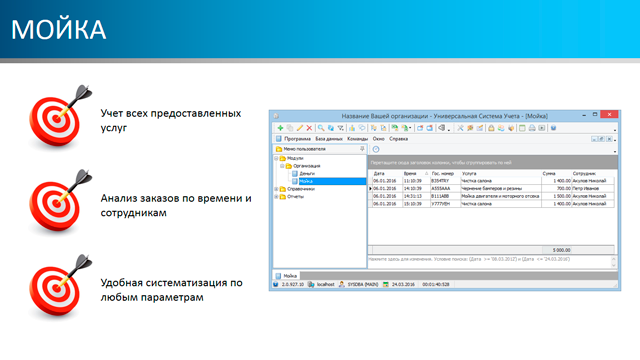Expand the Отчеты tree node
This screenshot has height=360, width=640.
point(276,197)
